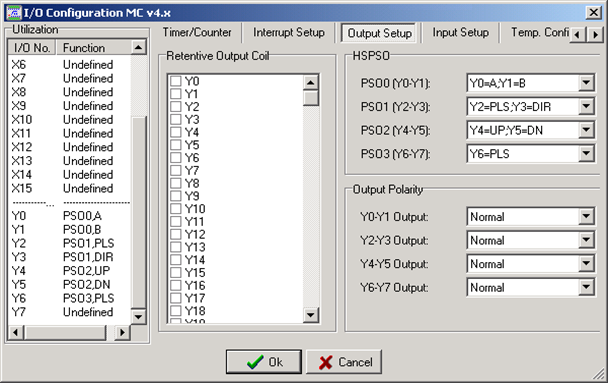Select the Y6 row with PSO3,PLS
This screenshot has height=384, width=609.
[69, 298]
